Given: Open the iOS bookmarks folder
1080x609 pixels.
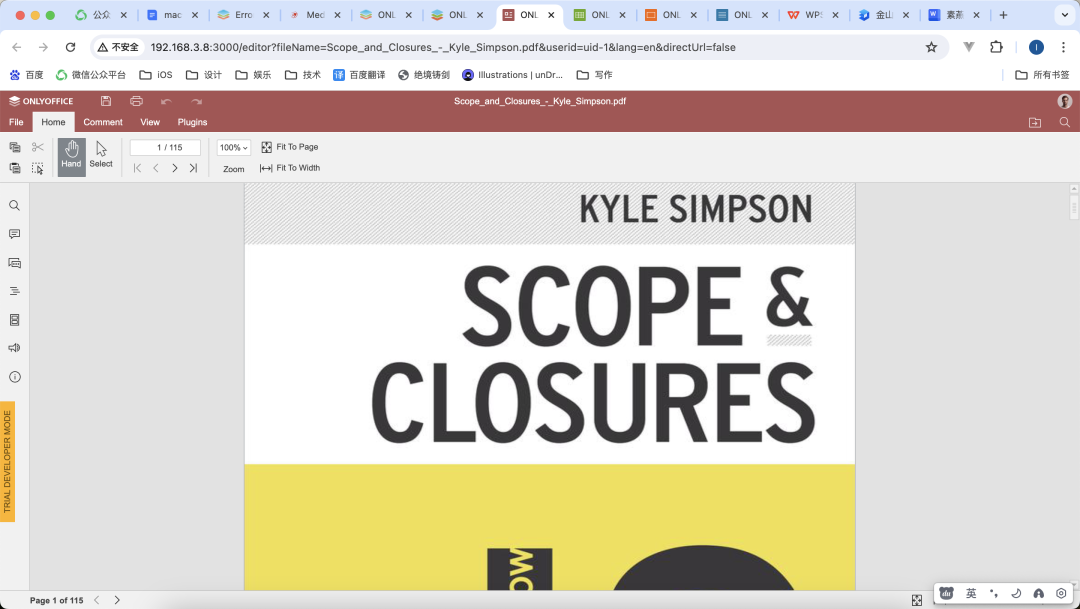Looking at the screenshot, I should pyautogui.click(x=156, y=75).
